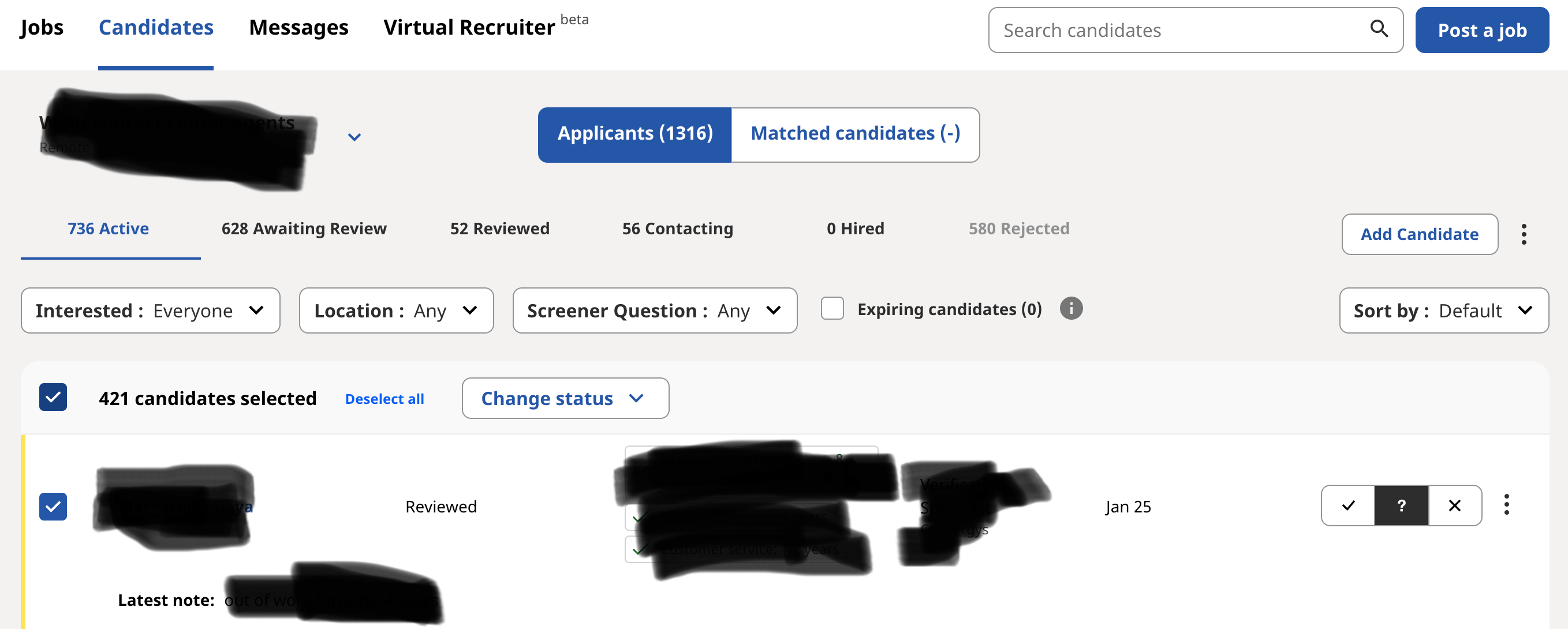
Task: Open the candidate row three-dot menu
Action: tap(1506, 505)
